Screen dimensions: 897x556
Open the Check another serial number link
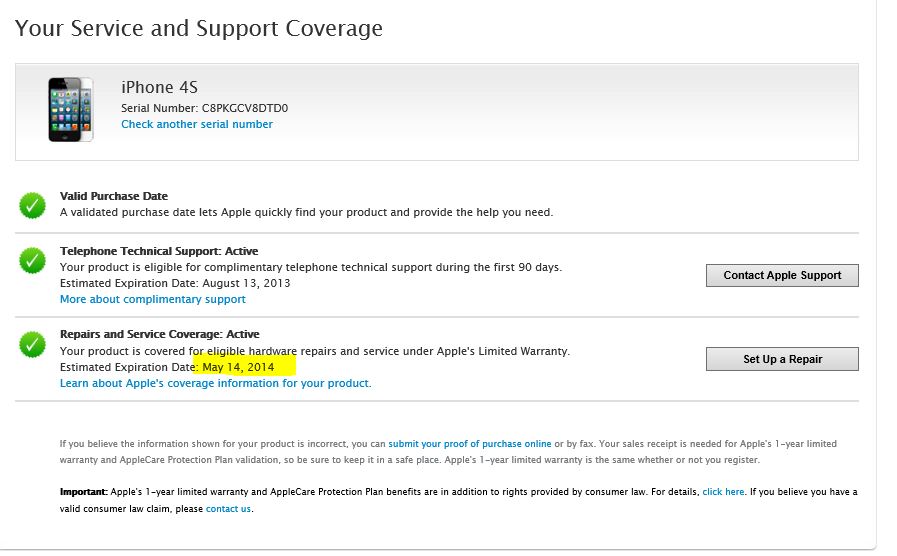[x=197, y=124]
